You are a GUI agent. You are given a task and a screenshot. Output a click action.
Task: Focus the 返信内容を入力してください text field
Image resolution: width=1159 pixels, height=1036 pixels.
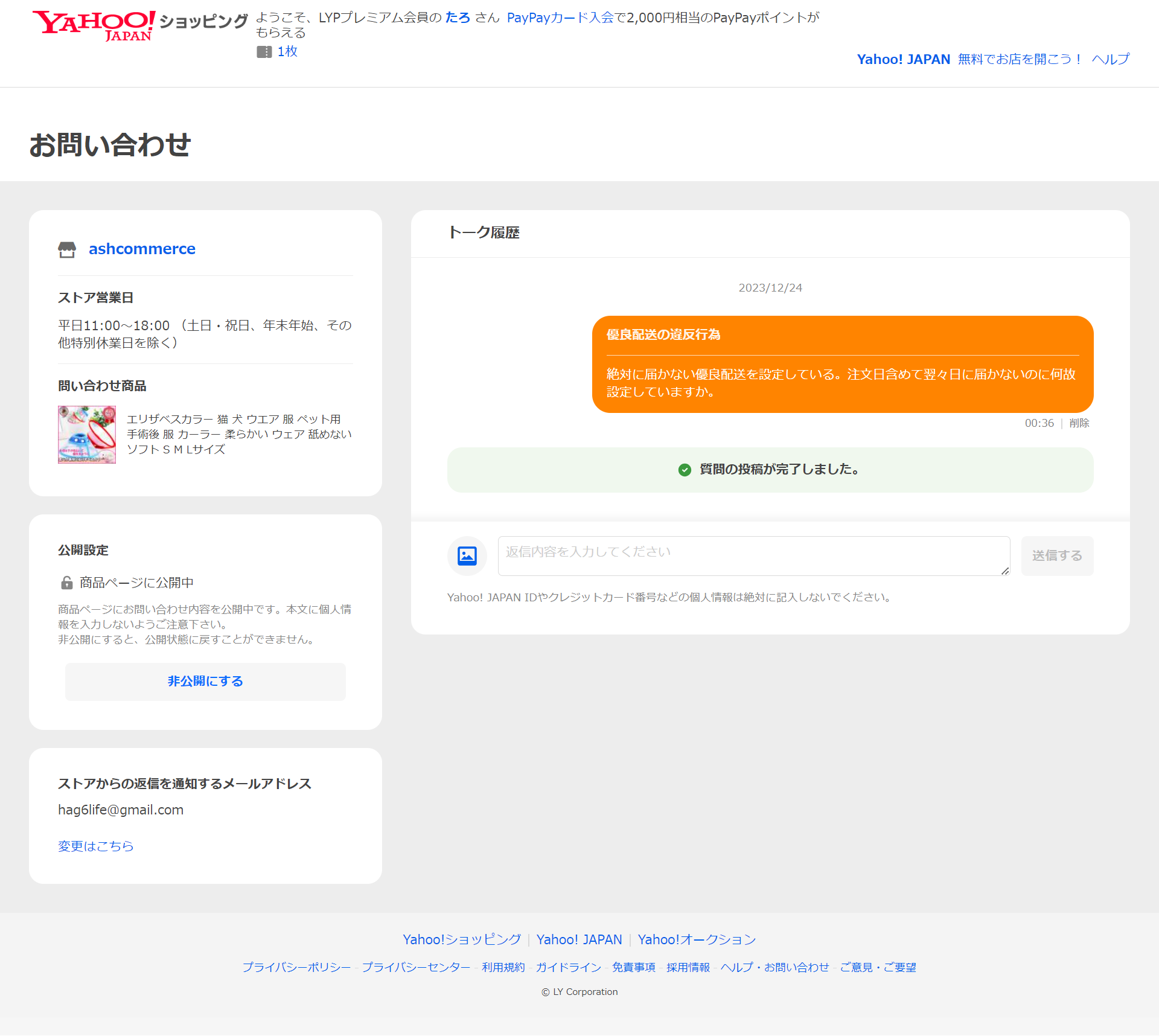753,556
